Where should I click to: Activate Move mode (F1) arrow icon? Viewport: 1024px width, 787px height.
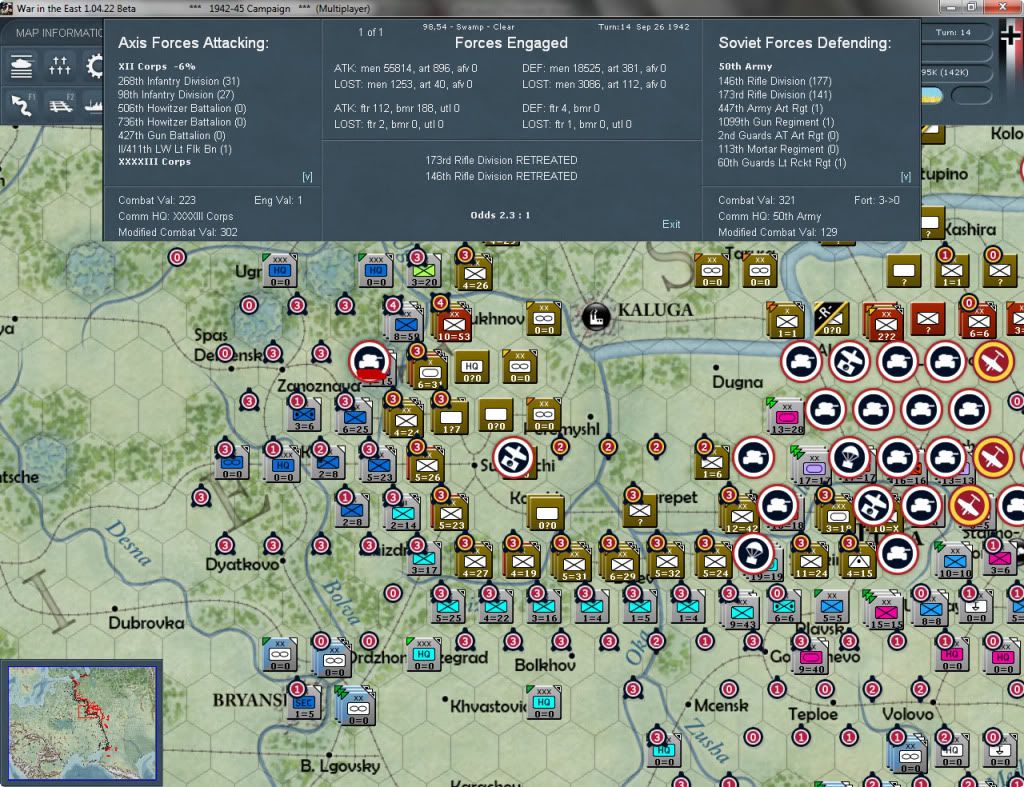click(x=22, y=104)
